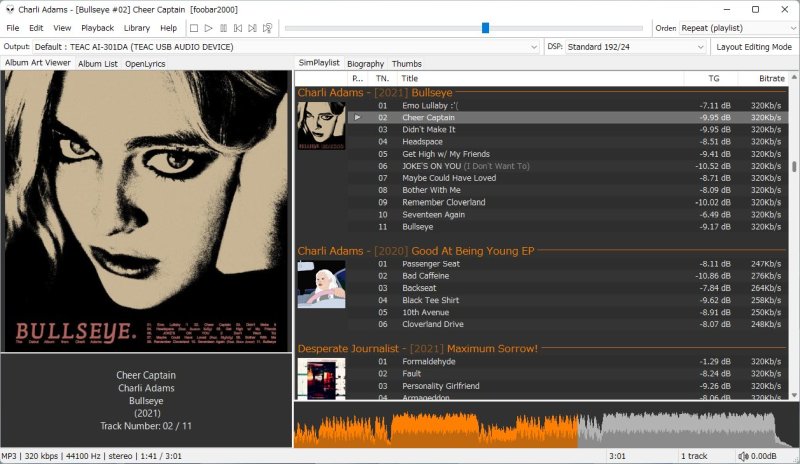Click the volume speaker icon in status bar
Viewport: 800px width, 464px height.
coord(743,456)
